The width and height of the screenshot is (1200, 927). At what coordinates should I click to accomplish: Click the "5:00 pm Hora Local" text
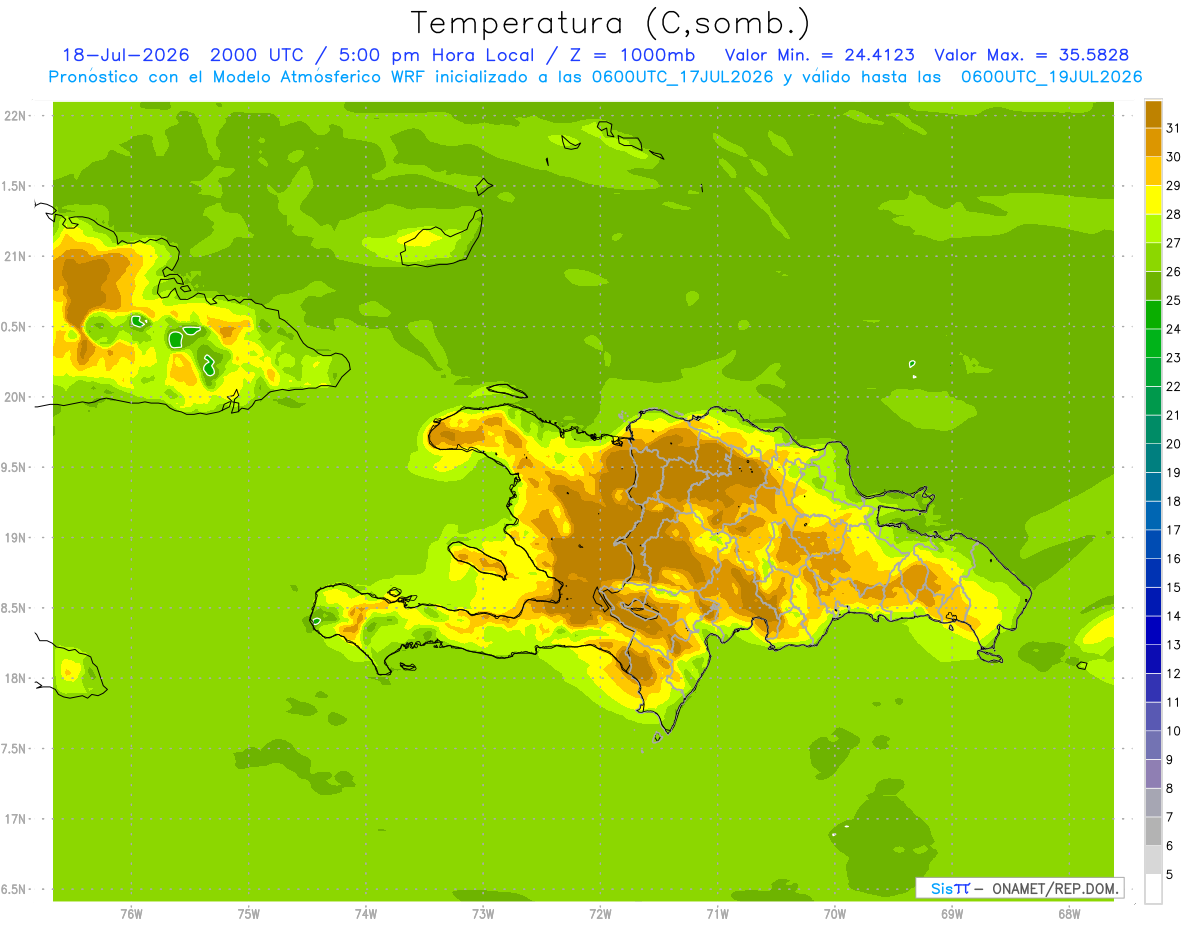pos(432,55)
